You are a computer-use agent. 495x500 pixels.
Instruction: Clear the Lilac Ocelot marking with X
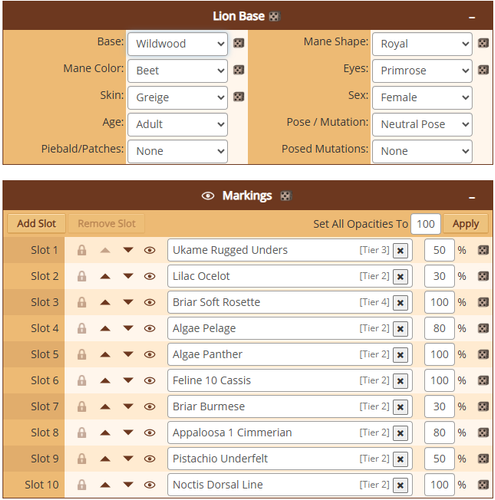pos(400,276)
